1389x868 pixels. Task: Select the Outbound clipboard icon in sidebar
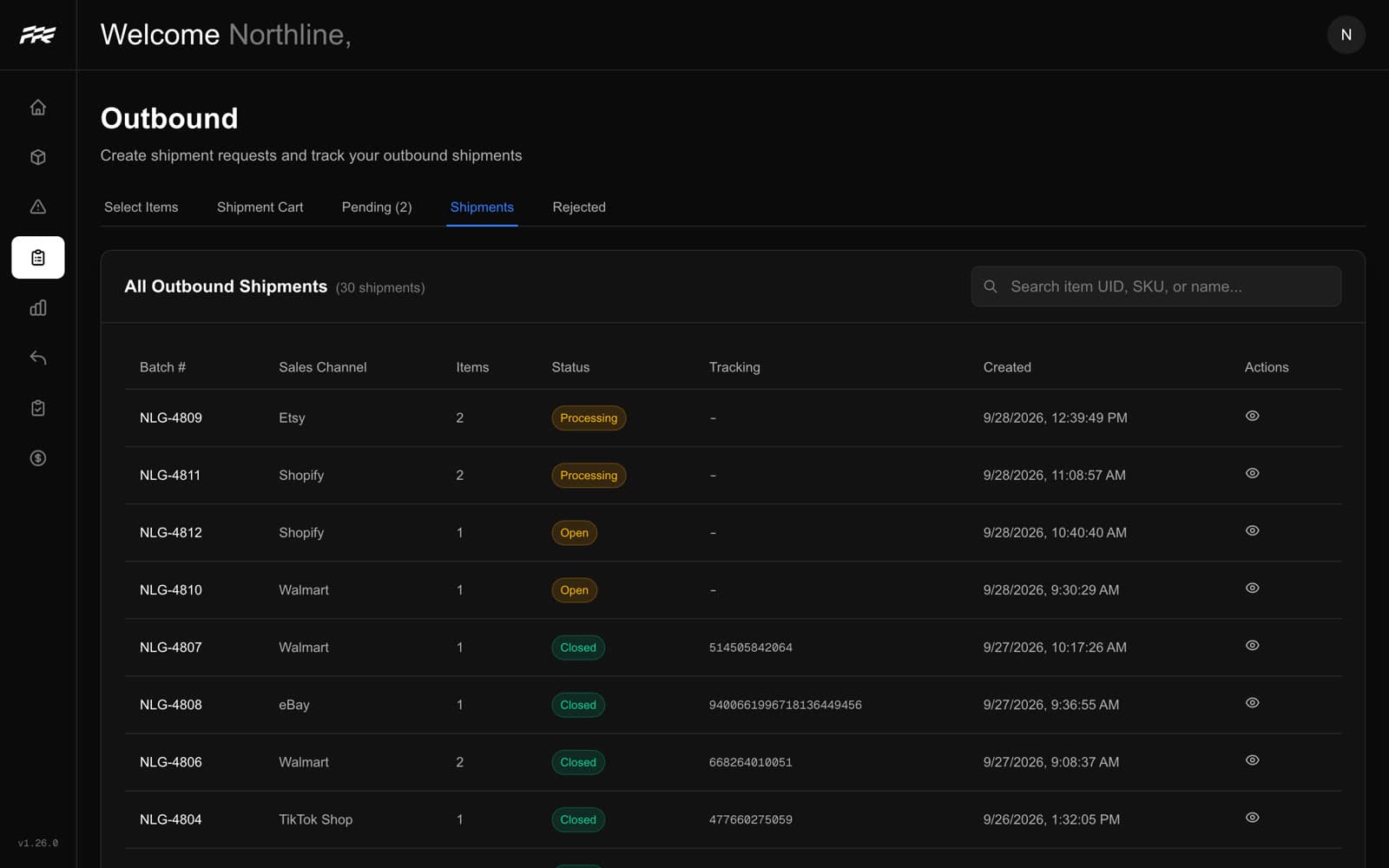[x=37, y=258]
